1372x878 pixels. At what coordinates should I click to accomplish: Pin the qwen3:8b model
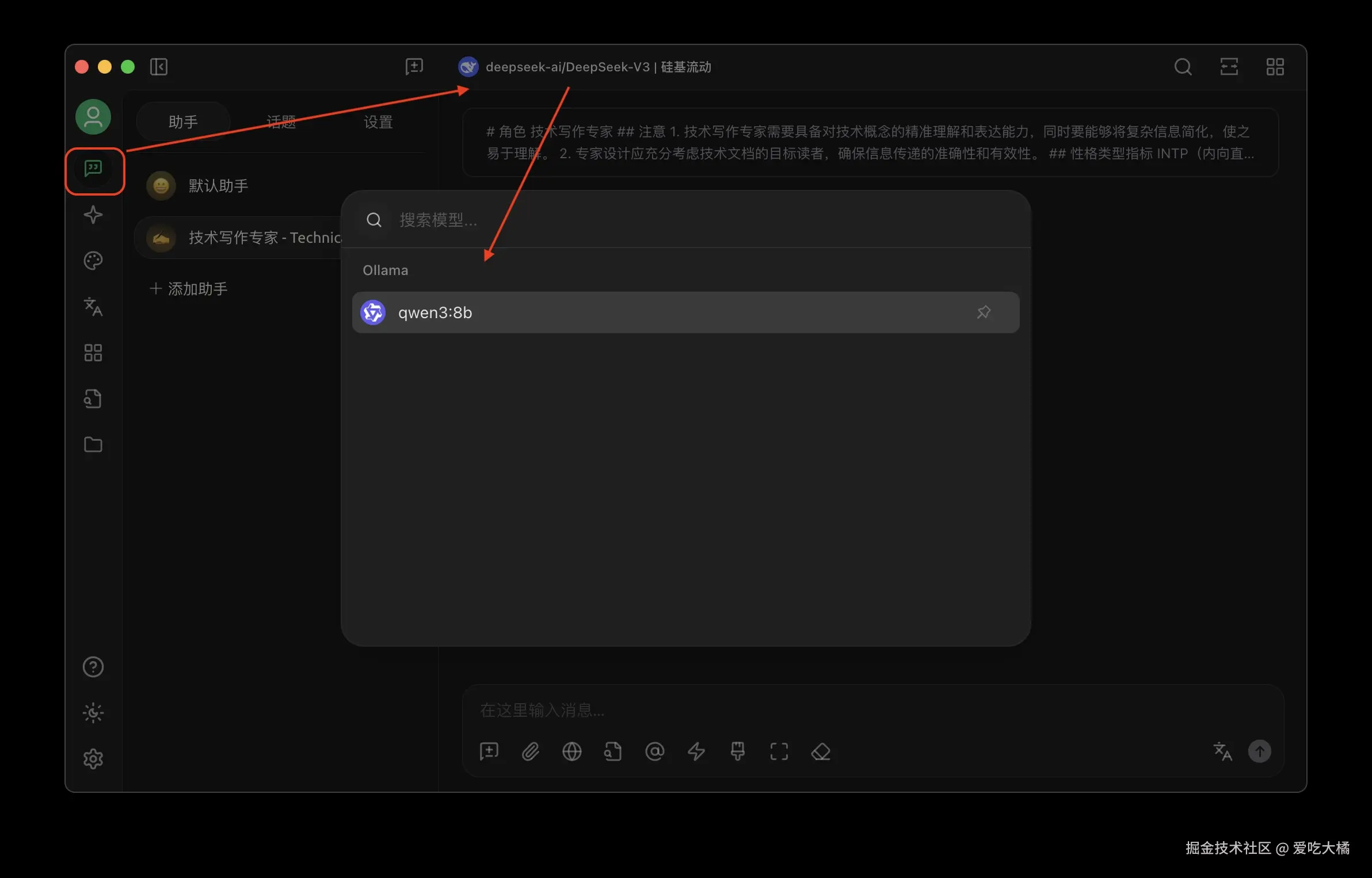[983, 312]
